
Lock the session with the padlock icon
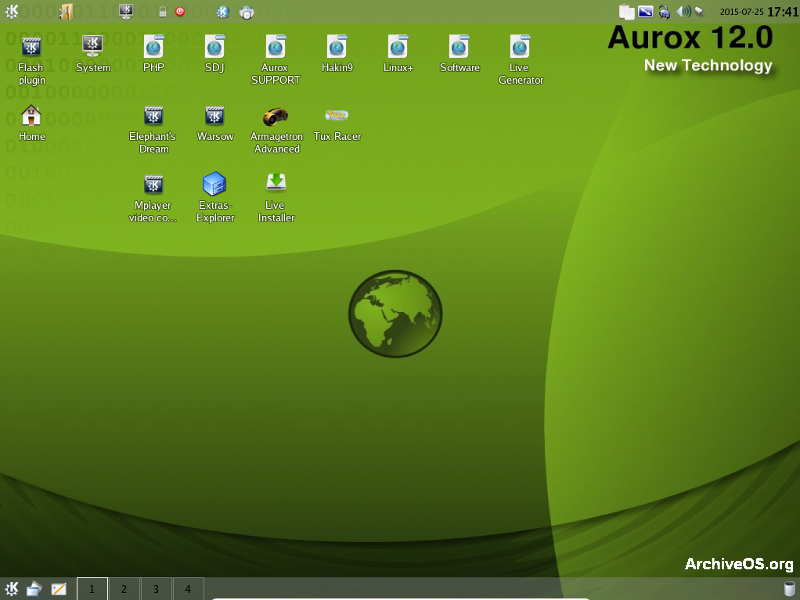(x=162, y=11)
